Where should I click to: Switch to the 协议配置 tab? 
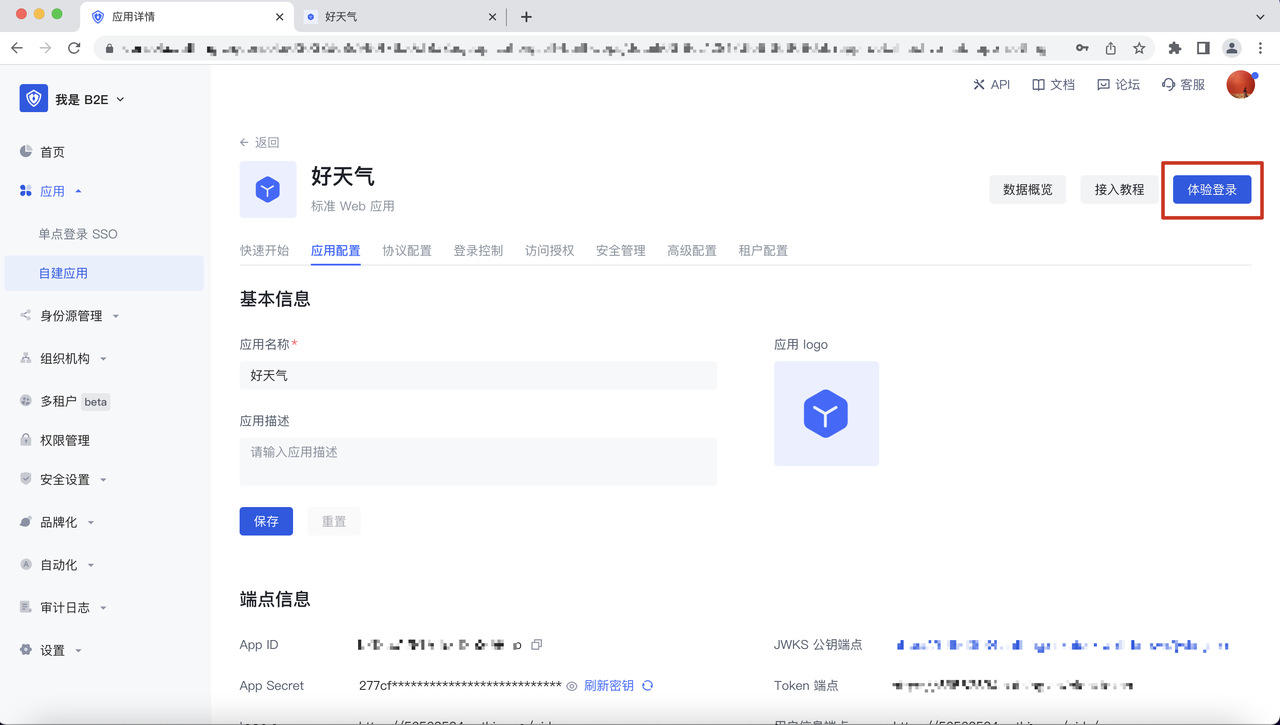[x=407, y=250]
